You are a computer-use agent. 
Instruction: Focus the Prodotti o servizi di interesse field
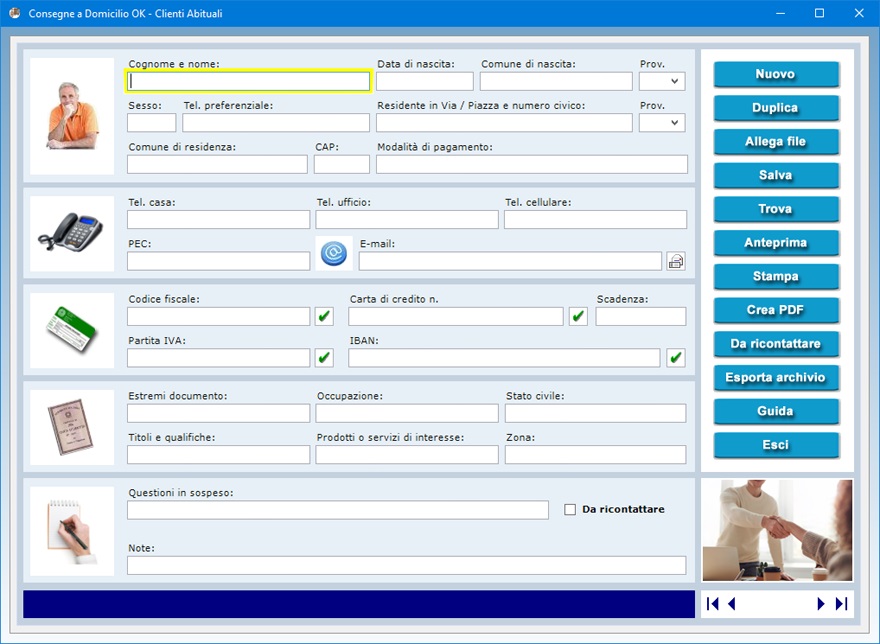(407, 455)
